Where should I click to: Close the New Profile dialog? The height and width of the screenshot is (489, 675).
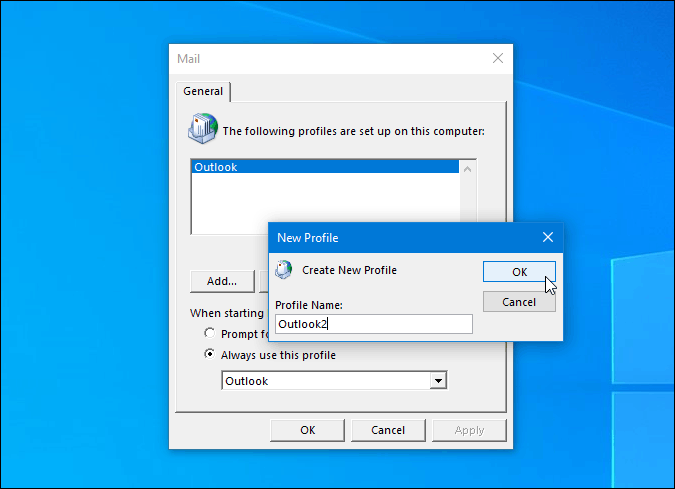(548, 237)
